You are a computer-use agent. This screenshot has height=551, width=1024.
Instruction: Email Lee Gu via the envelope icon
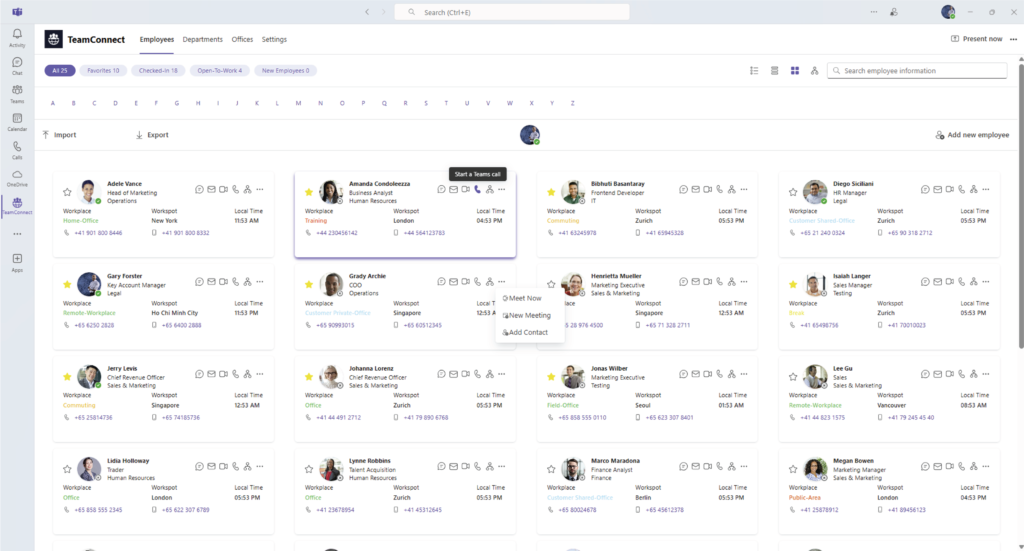pos(937,374)
